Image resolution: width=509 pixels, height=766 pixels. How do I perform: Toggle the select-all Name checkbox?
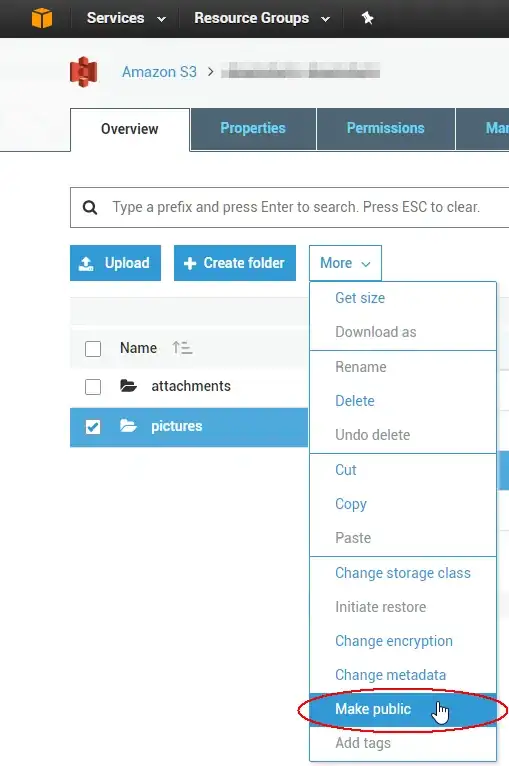click(93, 349)
